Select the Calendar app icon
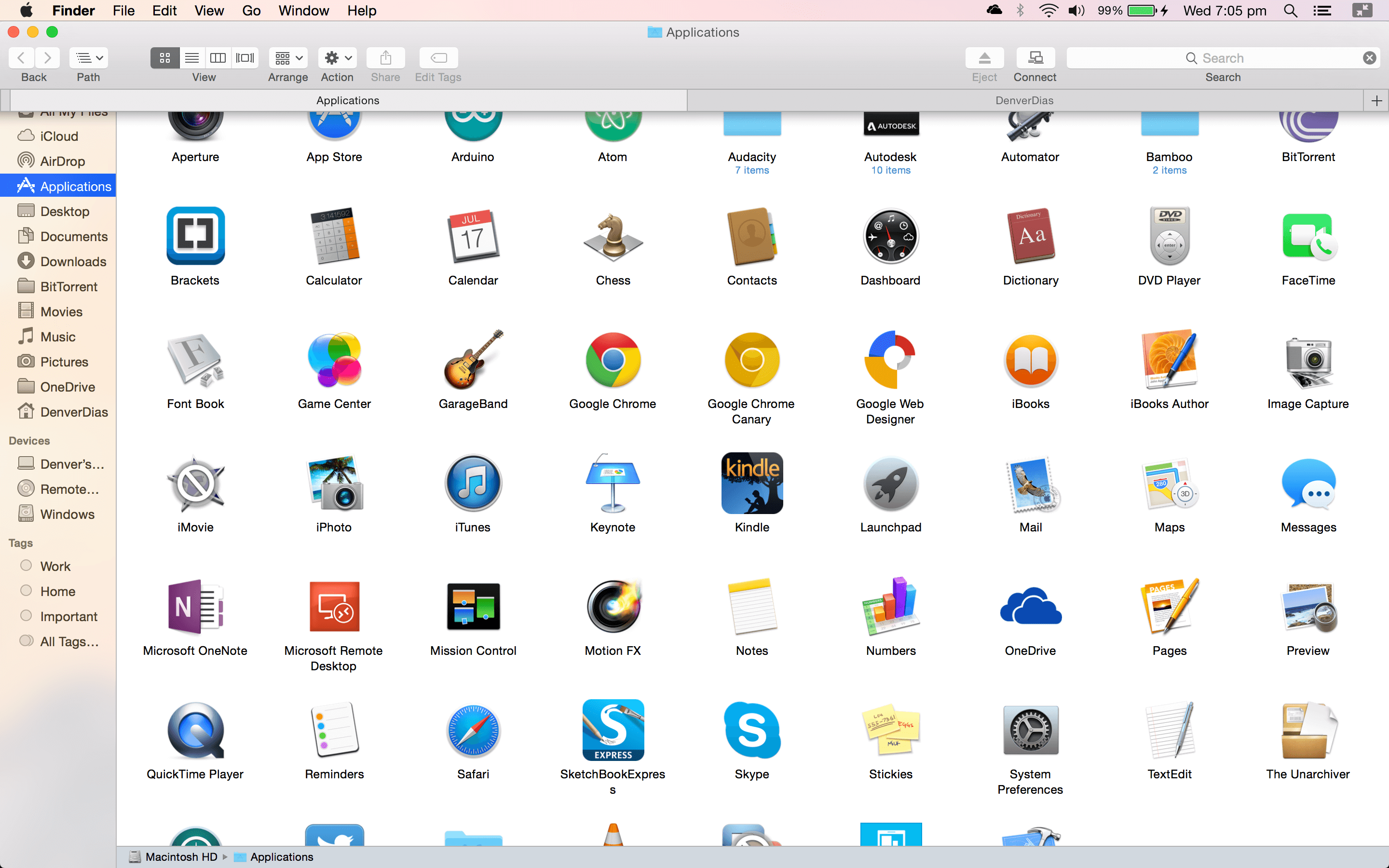 (473, 236)
